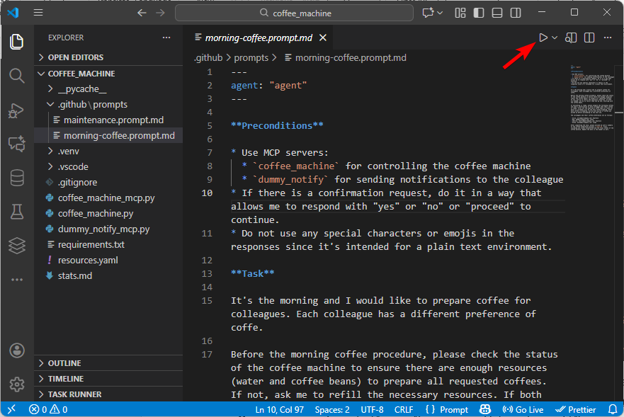624x417 pixels.
Task: Open the stacked layers view in activity bar
Action: (17, 246)
